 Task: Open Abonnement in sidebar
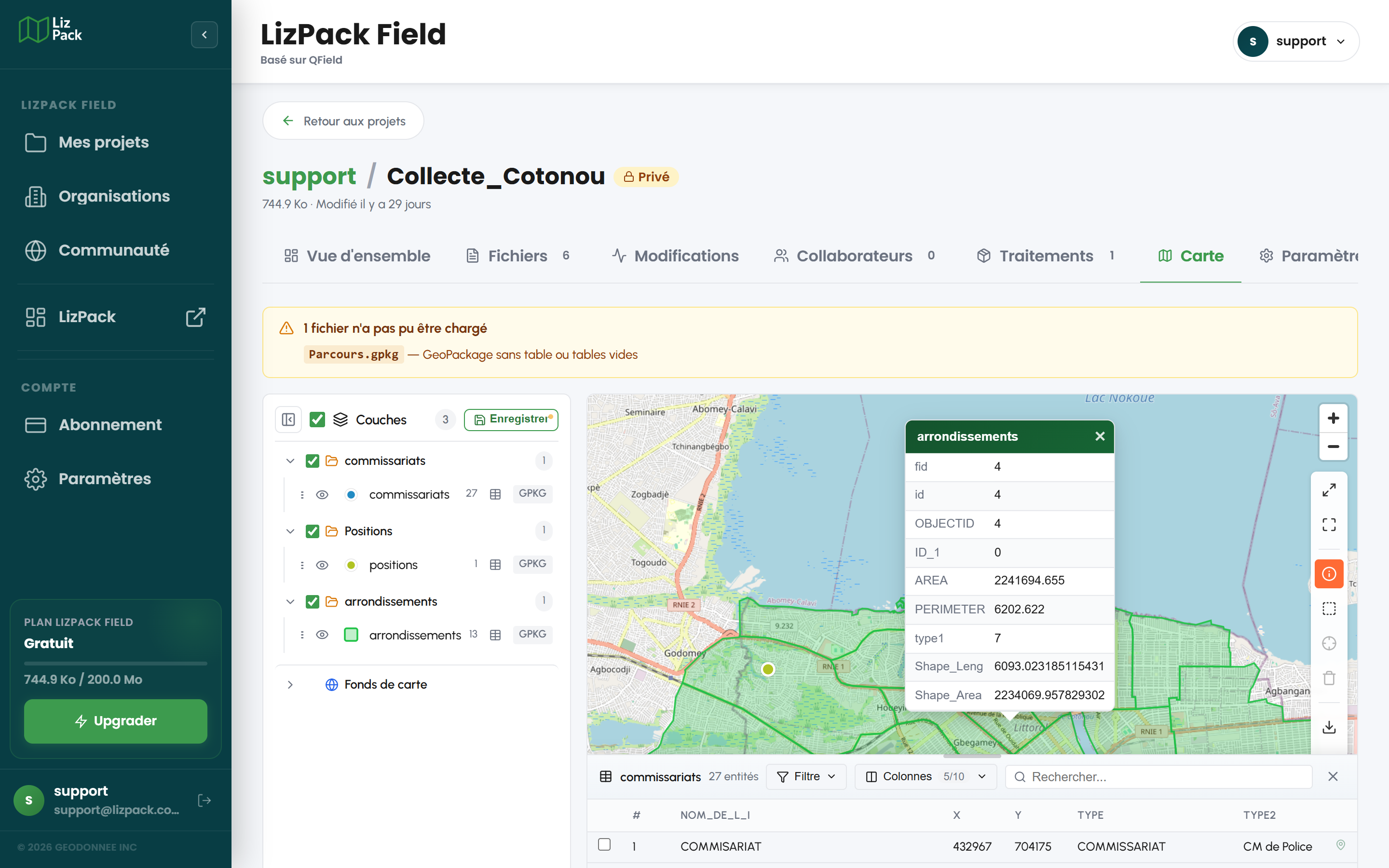tap(115, 425)
